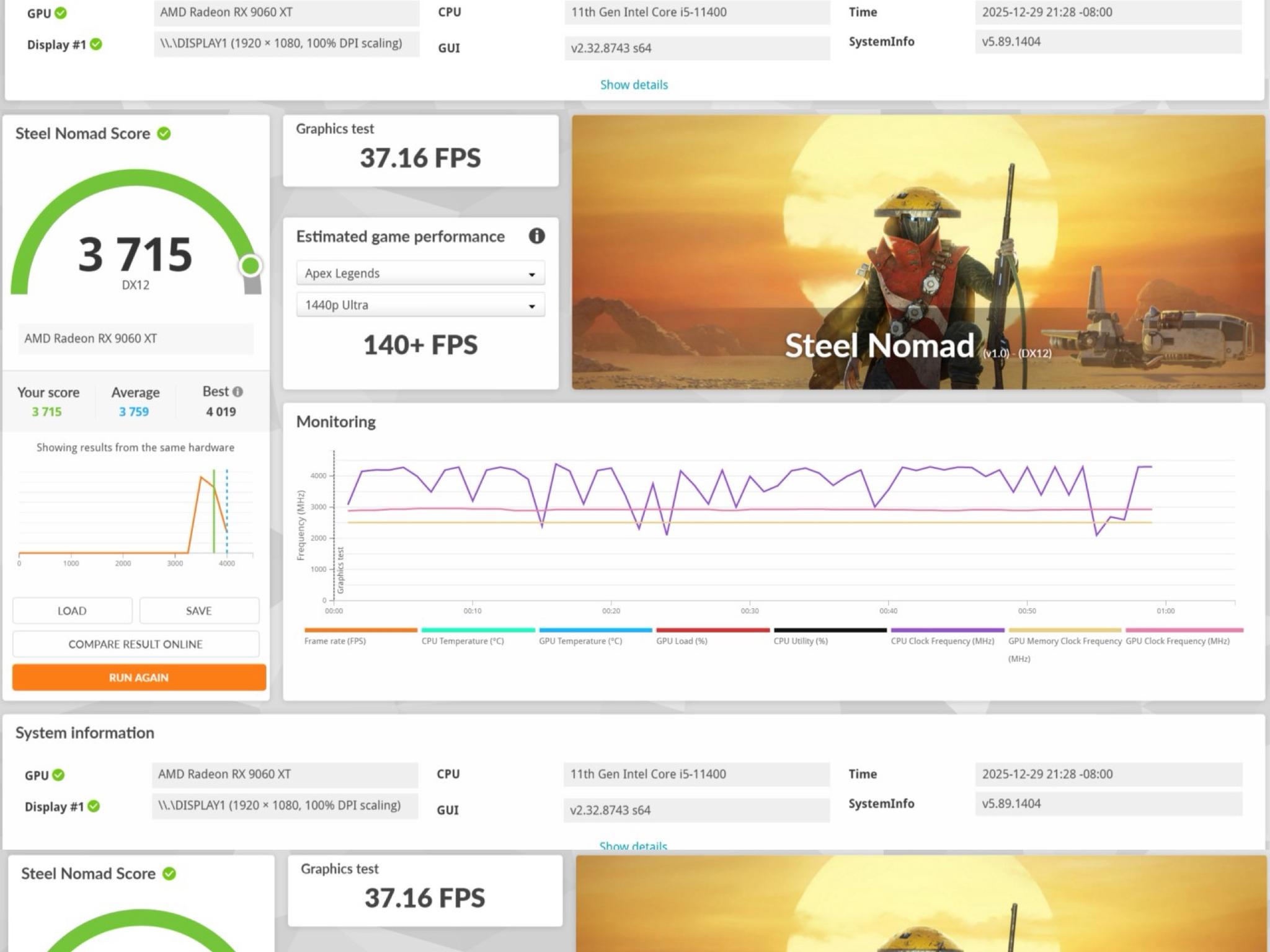Screen dimensions: 1270x952
Task: Click the CPU Clock Frequency purple legend swatch
Action: 947,630
